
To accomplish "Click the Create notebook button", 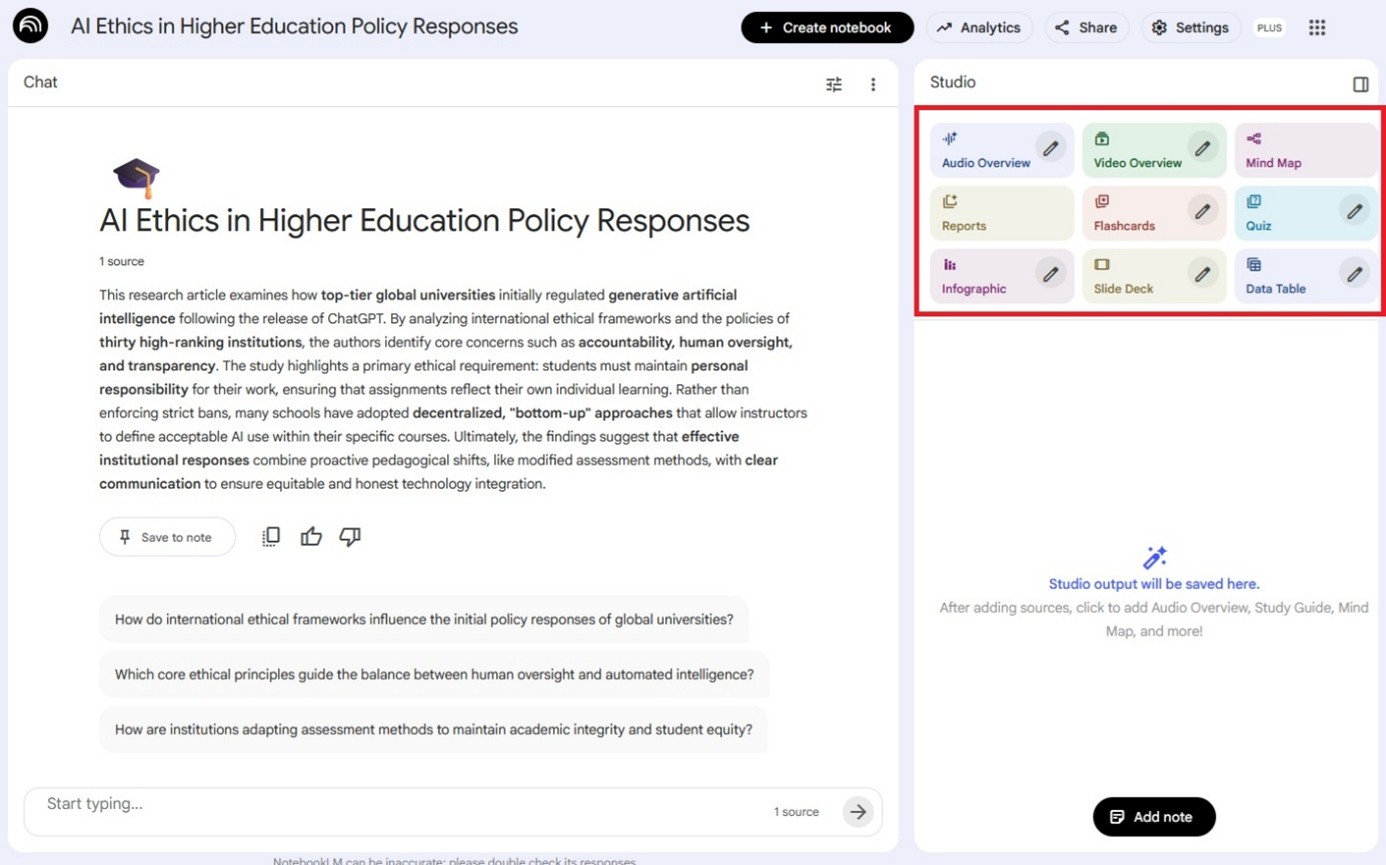I will (827, 28).
